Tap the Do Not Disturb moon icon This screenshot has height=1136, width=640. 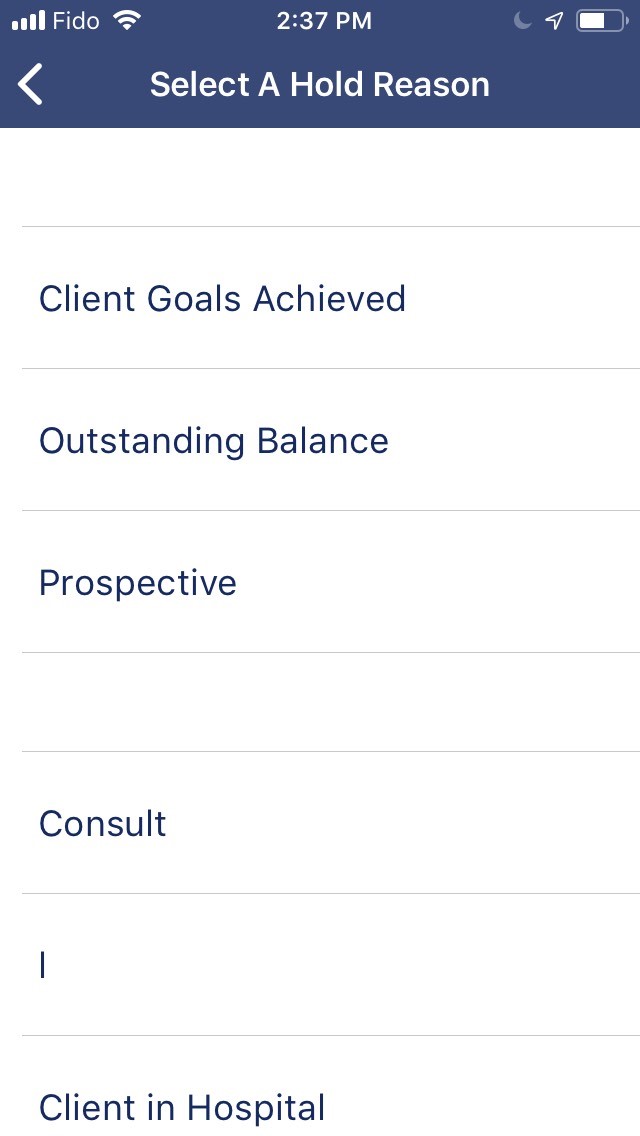(522, 21)
